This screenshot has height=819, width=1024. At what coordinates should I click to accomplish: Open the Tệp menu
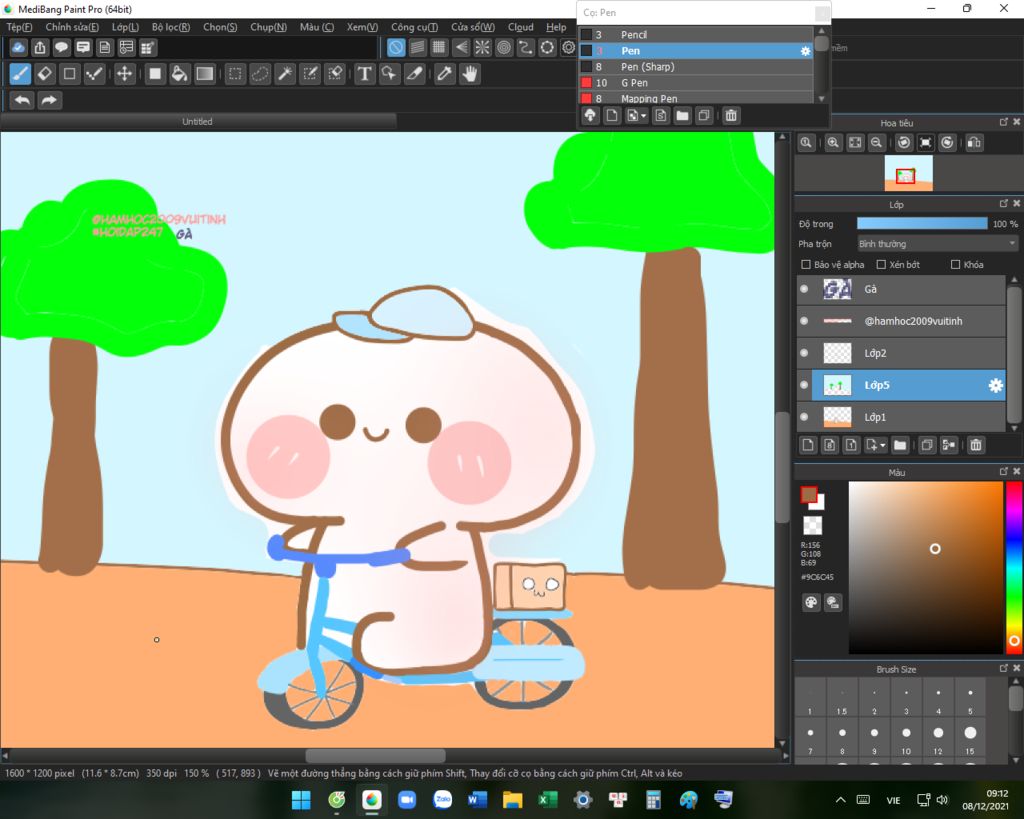pyautogui.click(x=19, y=27)
